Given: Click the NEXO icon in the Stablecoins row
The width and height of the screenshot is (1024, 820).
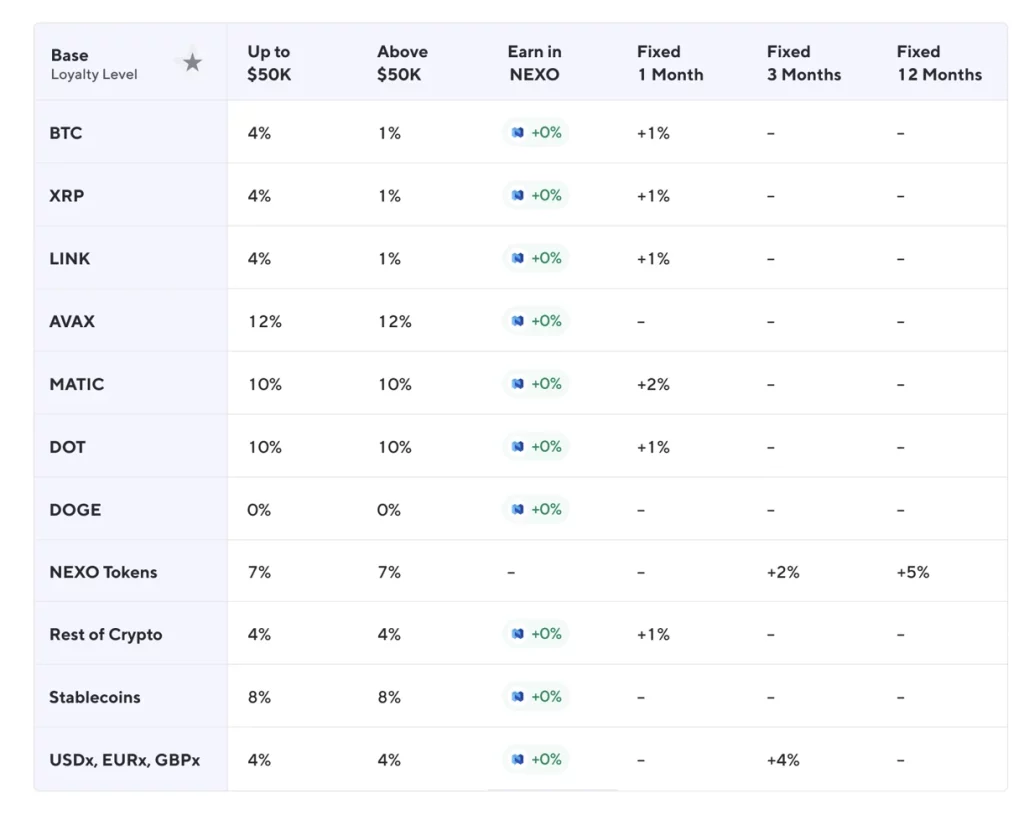Looking at the screenshot, I should pos(518,697).
